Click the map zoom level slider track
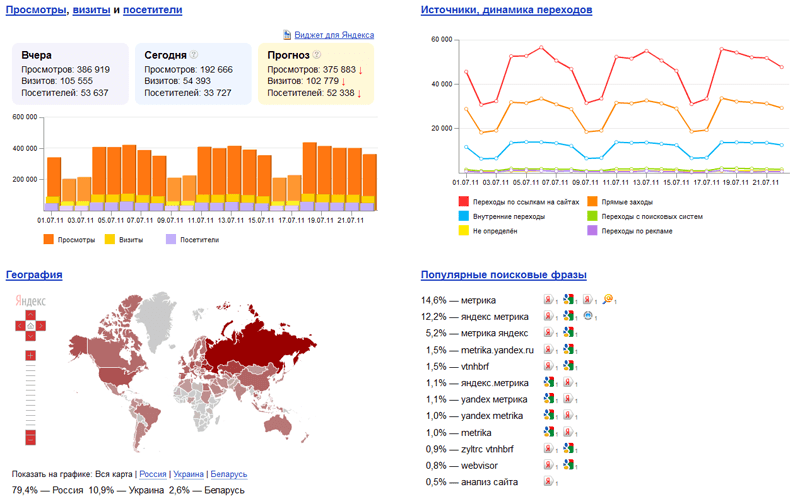The height and width of the screenshot is (503, 799). [31, 395]
